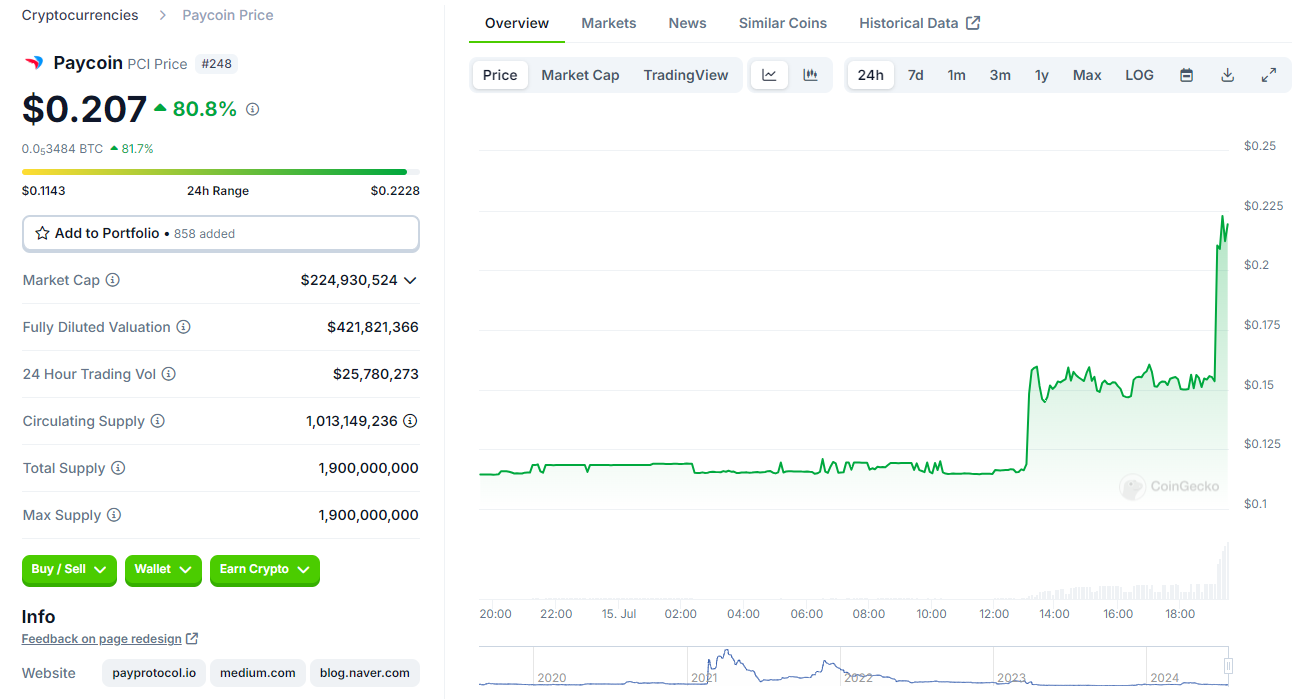Select the Price chart toggle

[x=500, y=75]
